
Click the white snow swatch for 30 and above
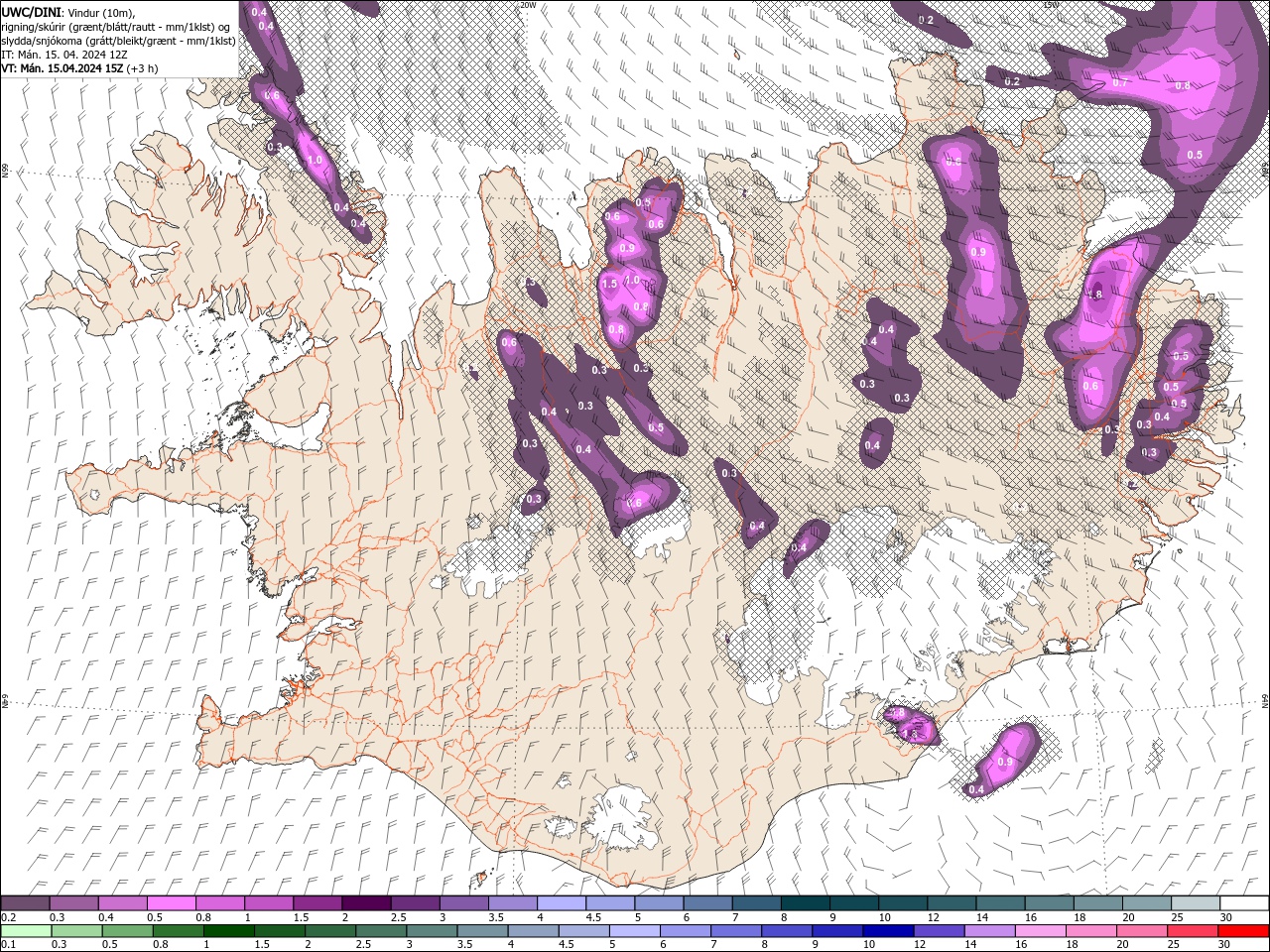(1243, 903)
